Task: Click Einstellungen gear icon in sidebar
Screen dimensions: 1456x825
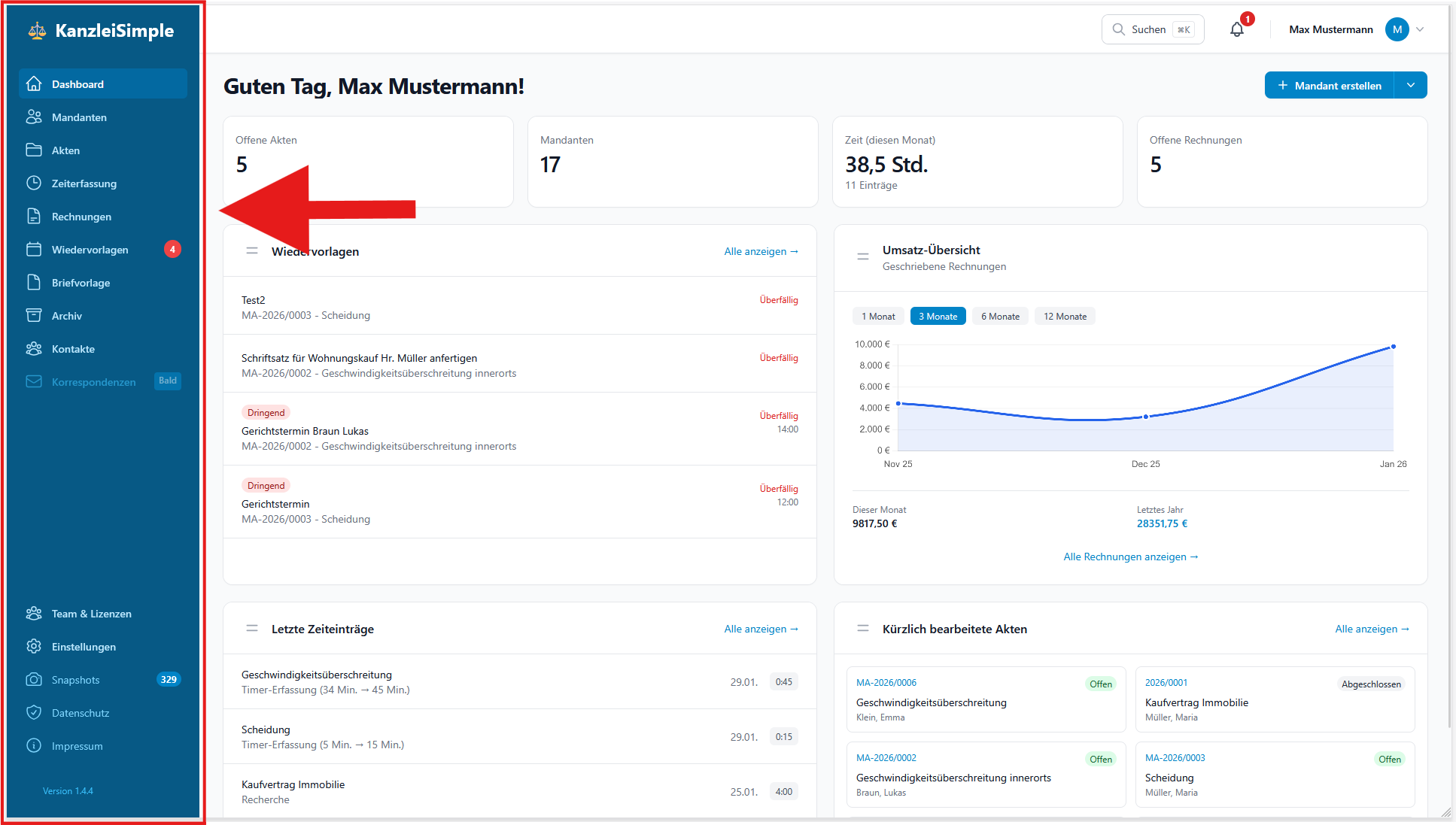Action: coord(34,646)
